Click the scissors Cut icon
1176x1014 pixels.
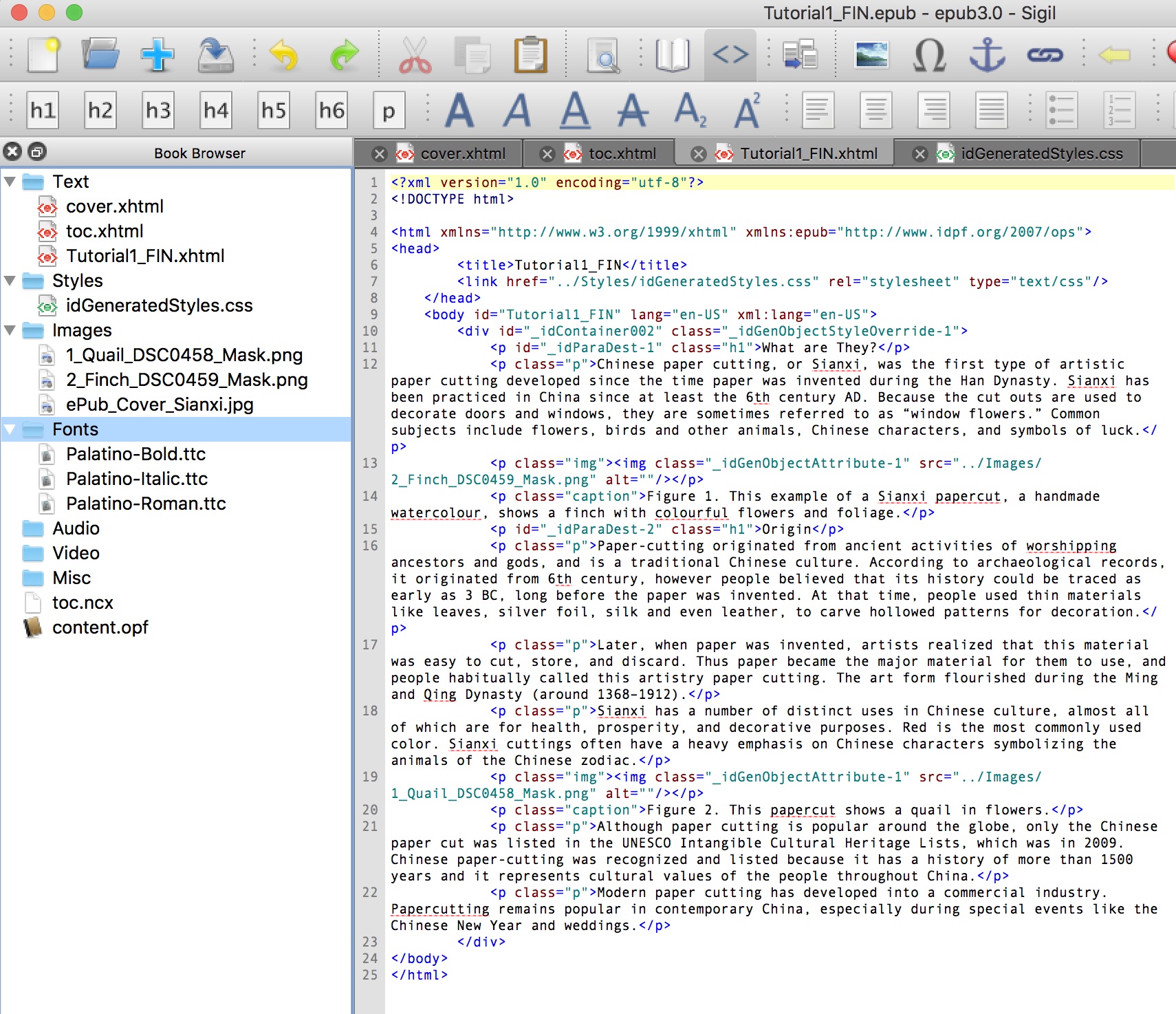click(415, 55)
